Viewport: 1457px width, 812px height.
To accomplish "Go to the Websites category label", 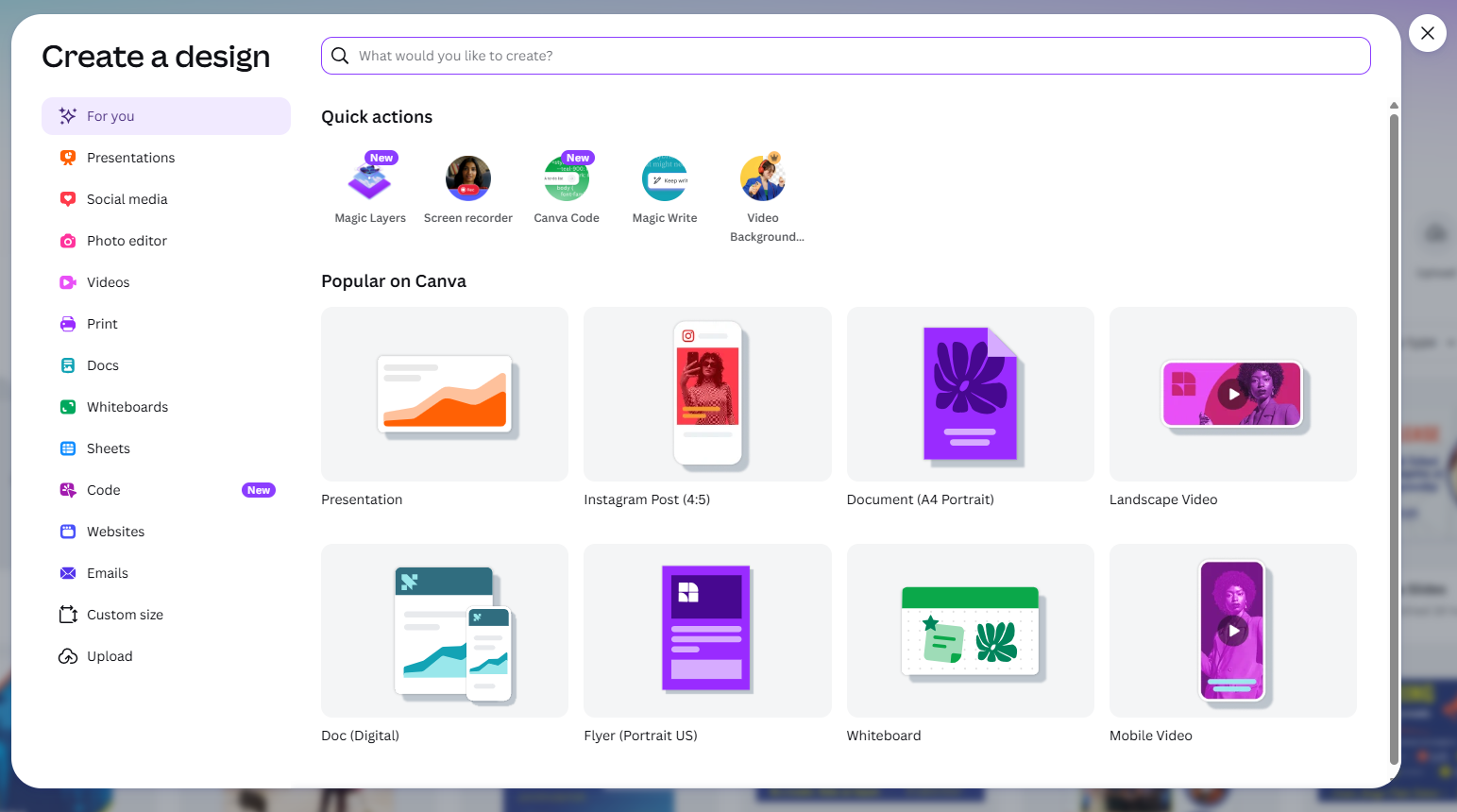I will pyautogui.click(x=116, y=532).
